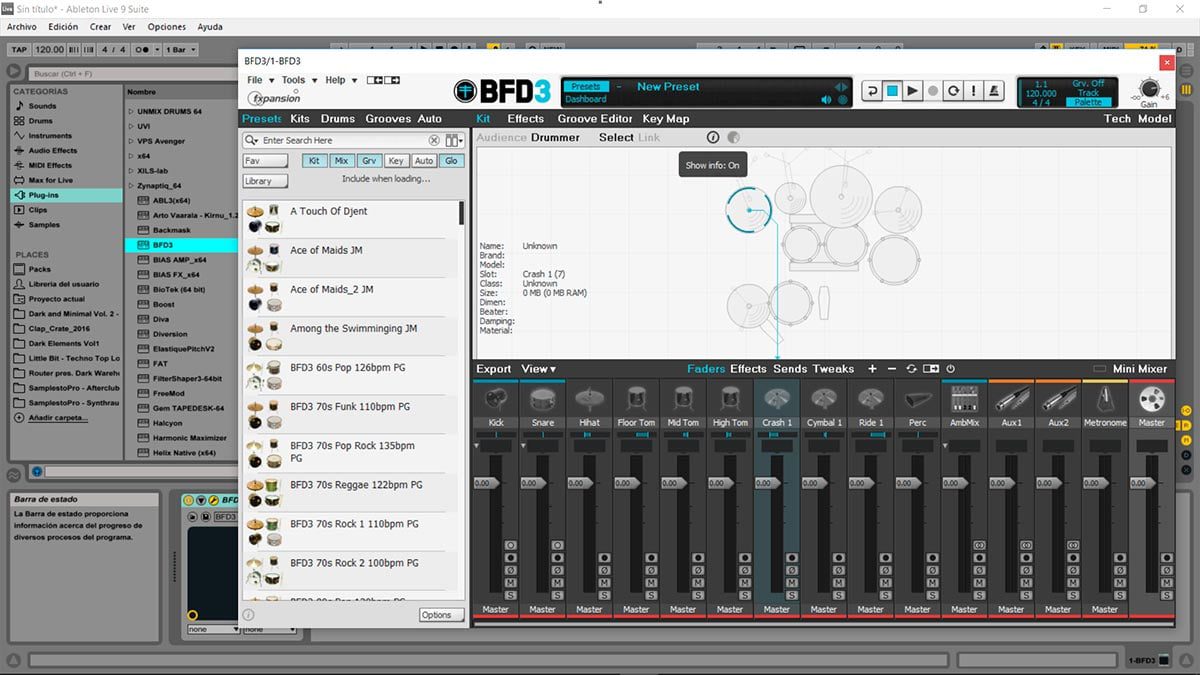
Task: Switch to the Kits browser tab
Action: click(300, 119)
